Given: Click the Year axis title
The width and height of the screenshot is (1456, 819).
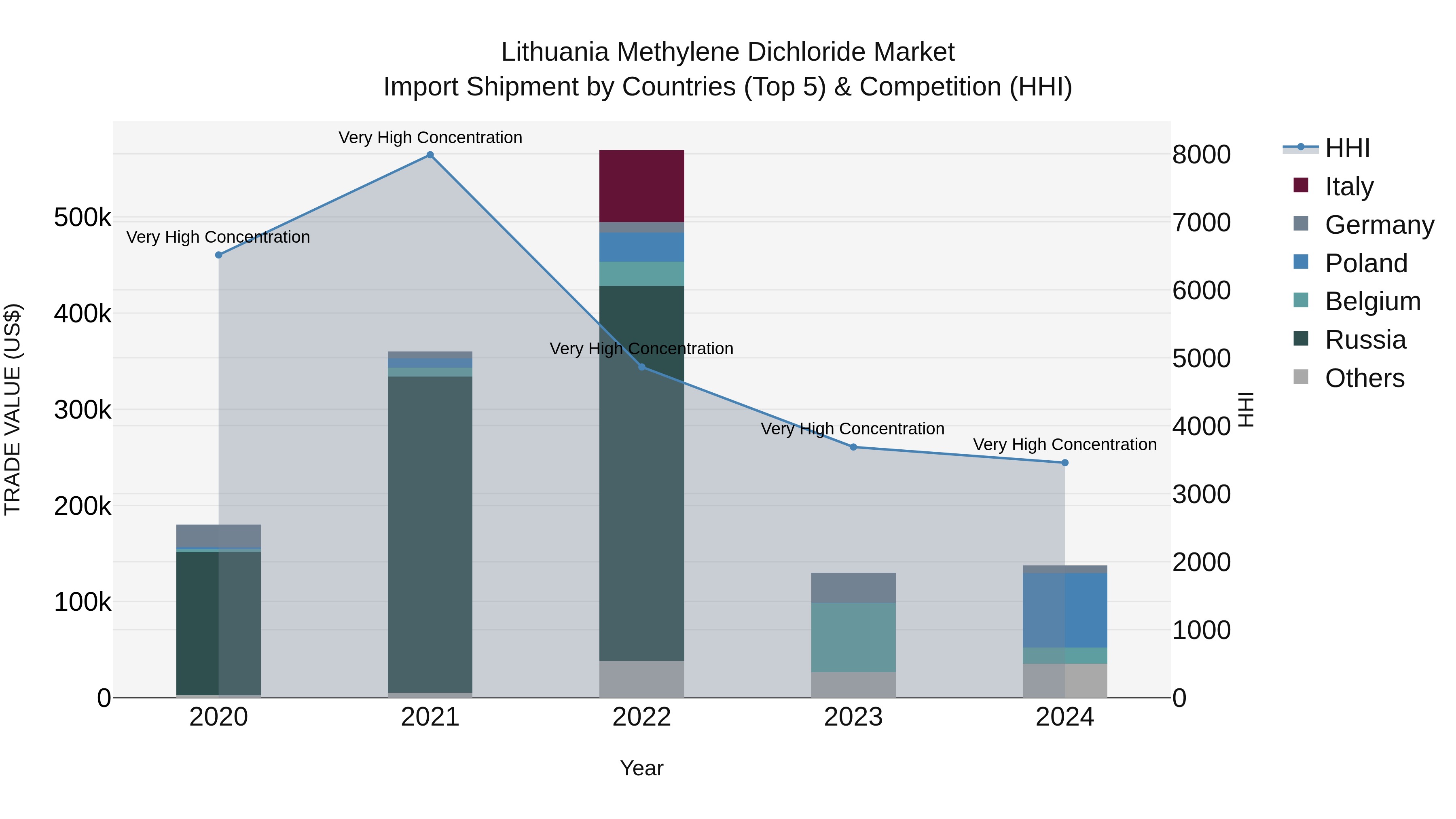Looking at the screenshot, I should (641, 768).
